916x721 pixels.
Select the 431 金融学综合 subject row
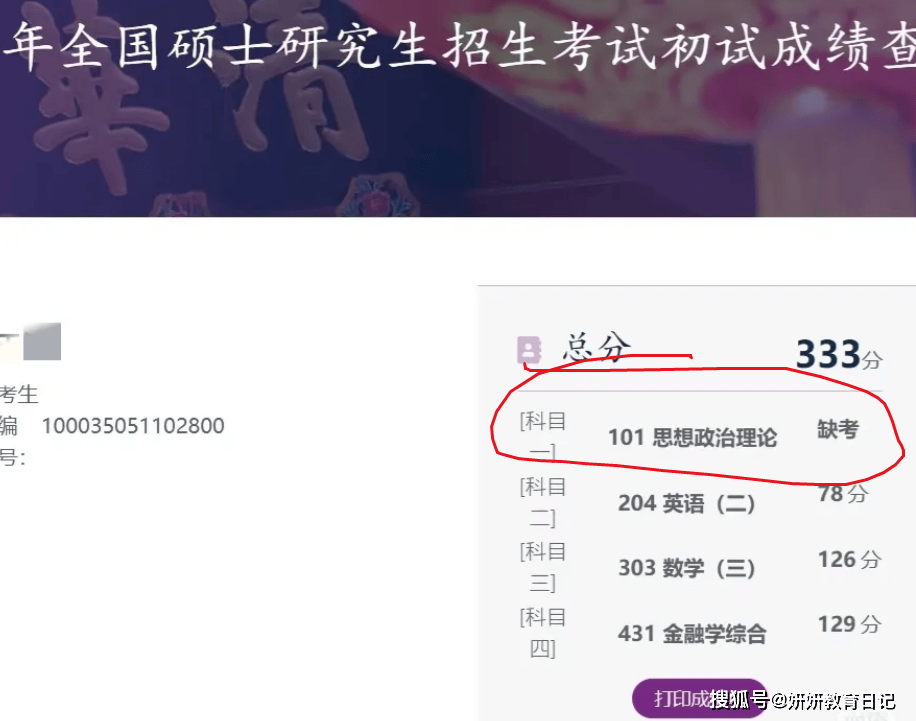700,633
